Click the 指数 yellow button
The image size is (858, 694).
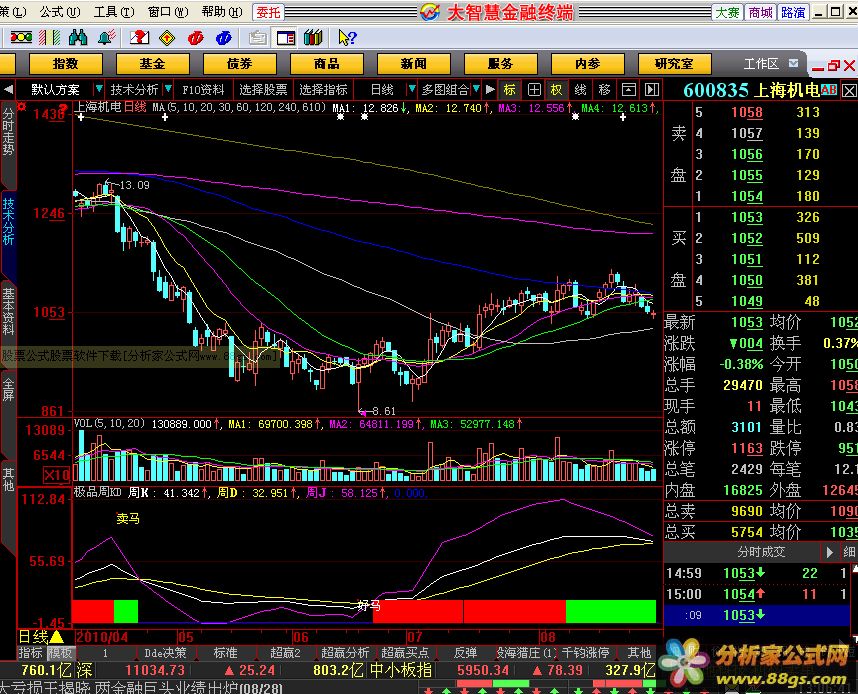pyautogui.click(x=66, y=63)
